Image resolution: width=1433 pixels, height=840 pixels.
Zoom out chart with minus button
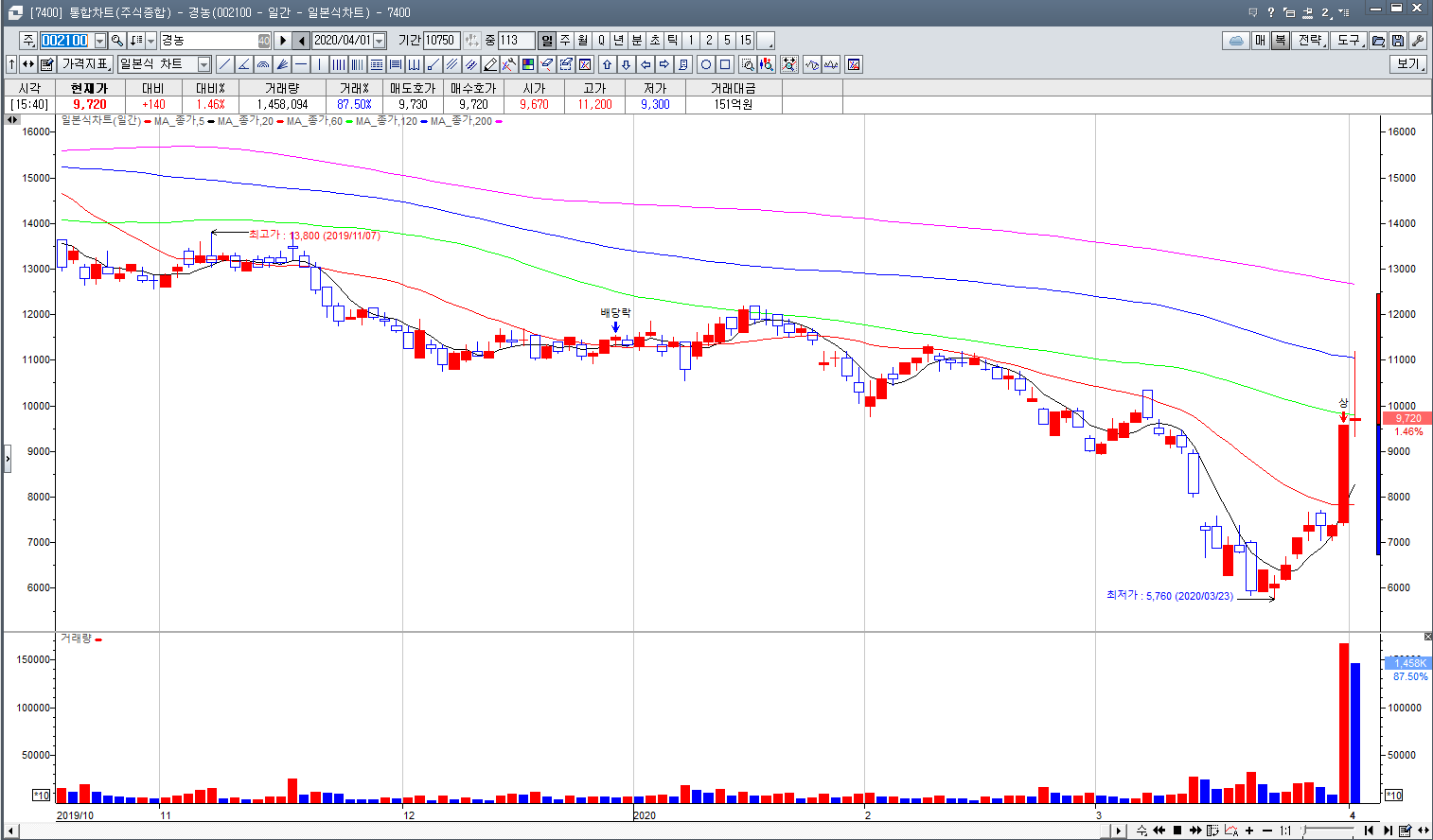(x=1267, y=831)
